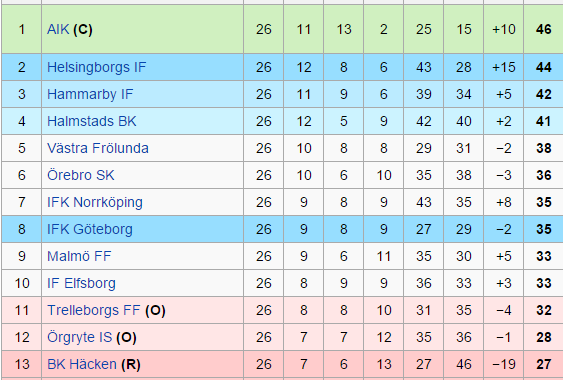Viewport: 563px width, 380px height.
Task: Click Halmstads BK points value 41
Action: point(544,121)
